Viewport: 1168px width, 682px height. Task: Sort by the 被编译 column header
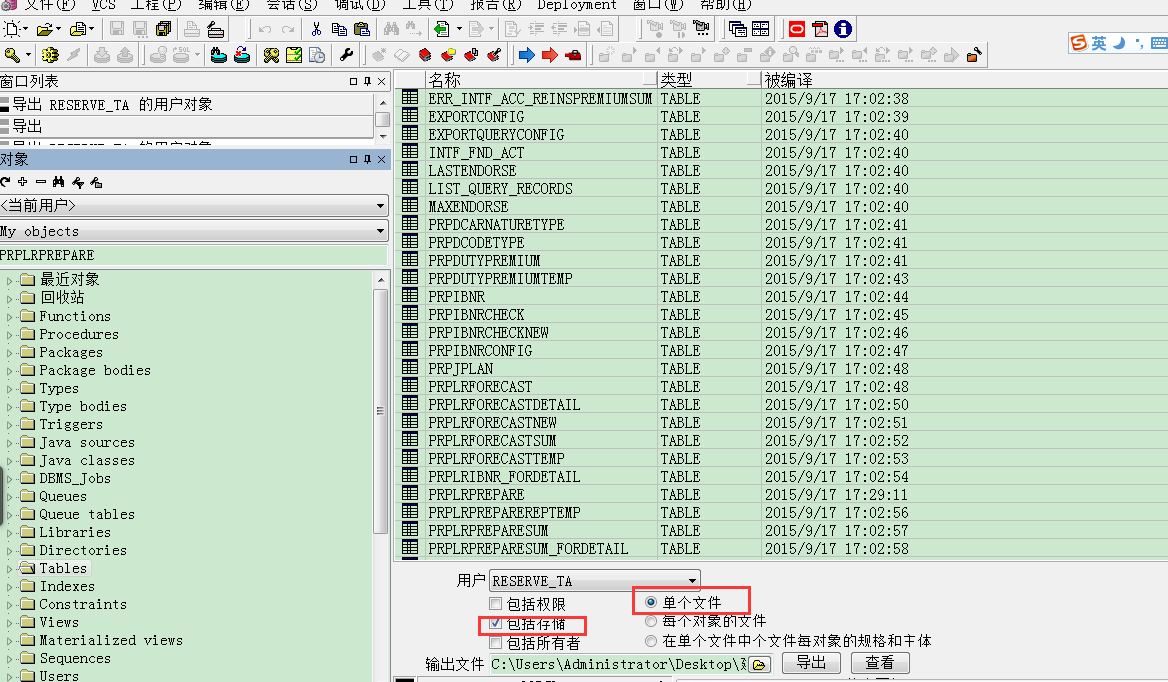pos(965,80)
